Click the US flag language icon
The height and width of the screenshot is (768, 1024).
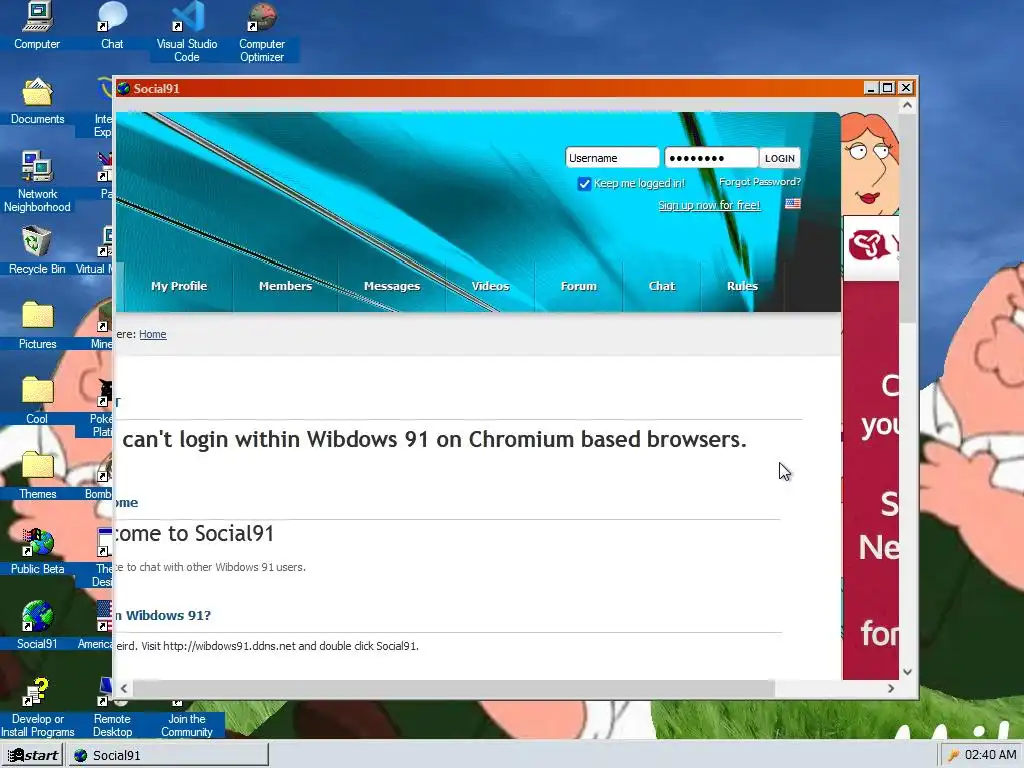click(793, 204)
